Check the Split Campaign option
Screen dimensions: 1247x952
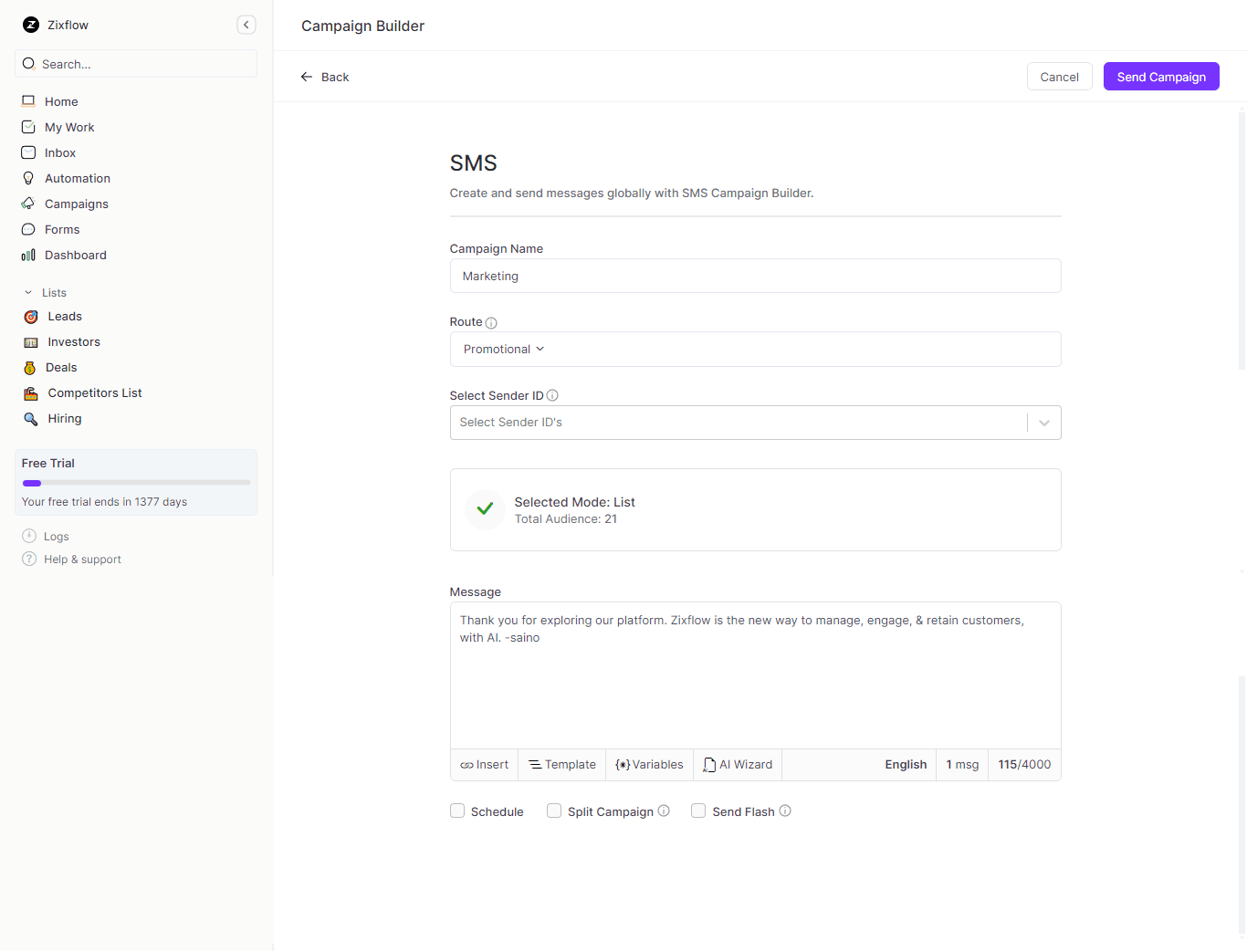coord(554,811)
